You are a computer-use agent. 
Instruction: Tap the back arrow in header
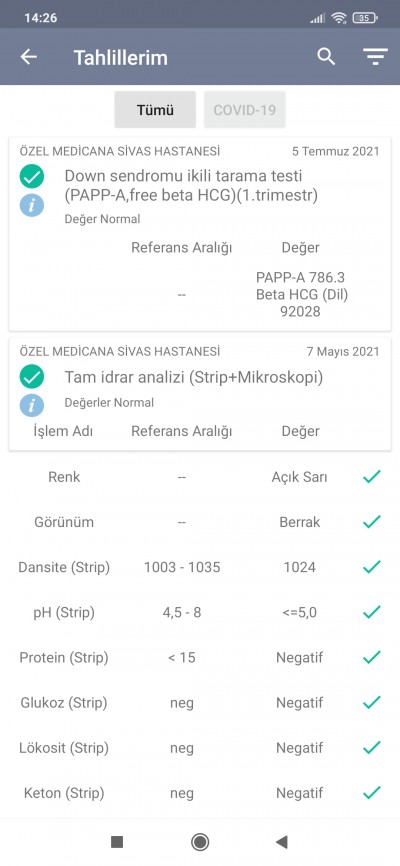29,57
